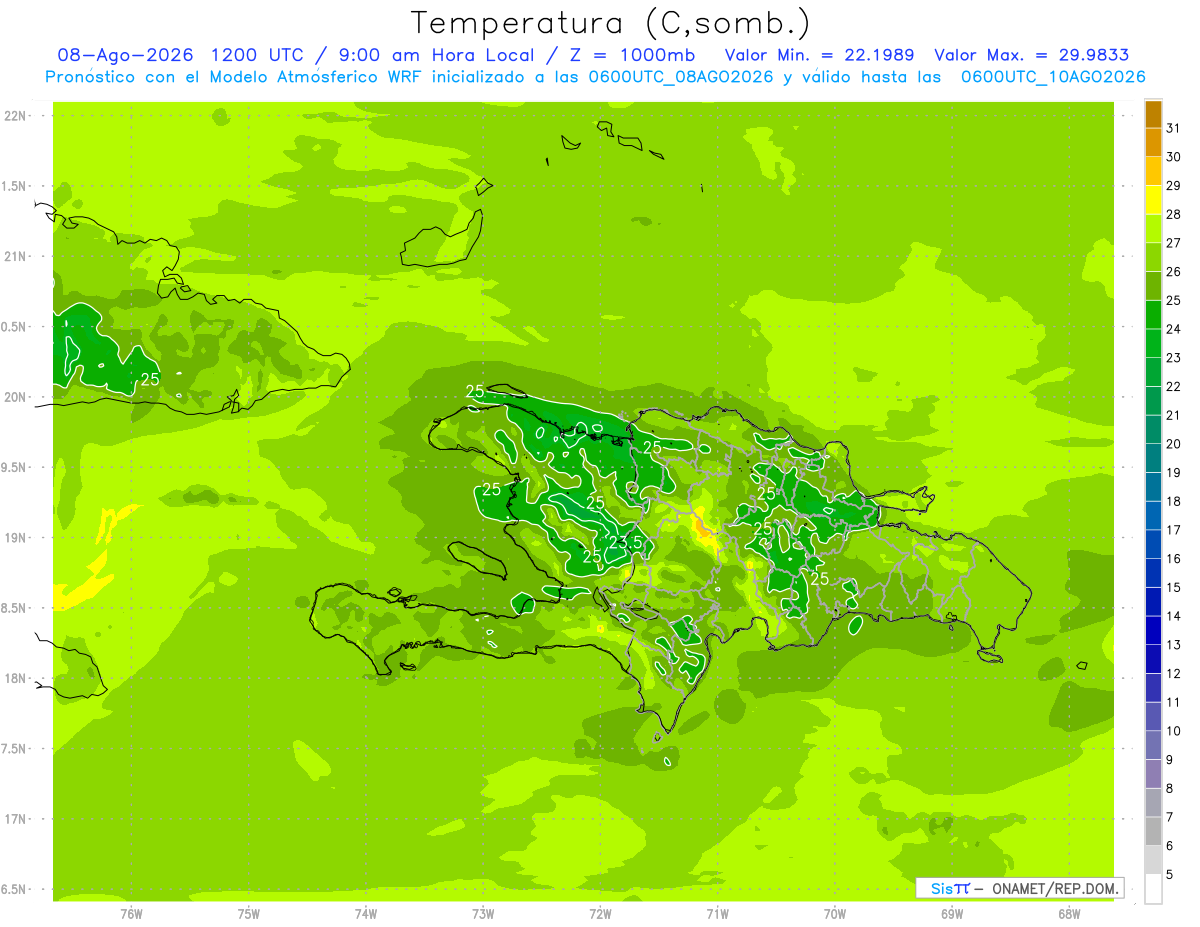Click the "22N" latitude axis label
Image resolution: width=1200 pixels, height=927 pixels.
tap(14, 116)
